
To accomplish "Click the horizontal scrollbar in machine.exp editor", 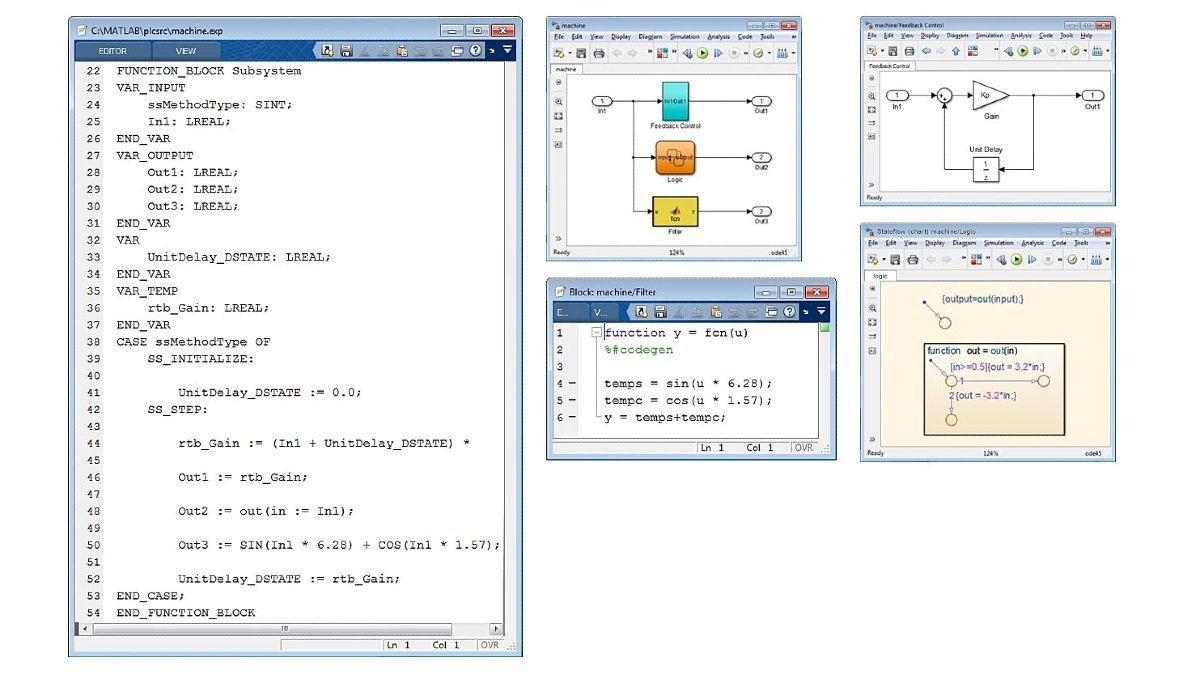I will pos(285,628).
